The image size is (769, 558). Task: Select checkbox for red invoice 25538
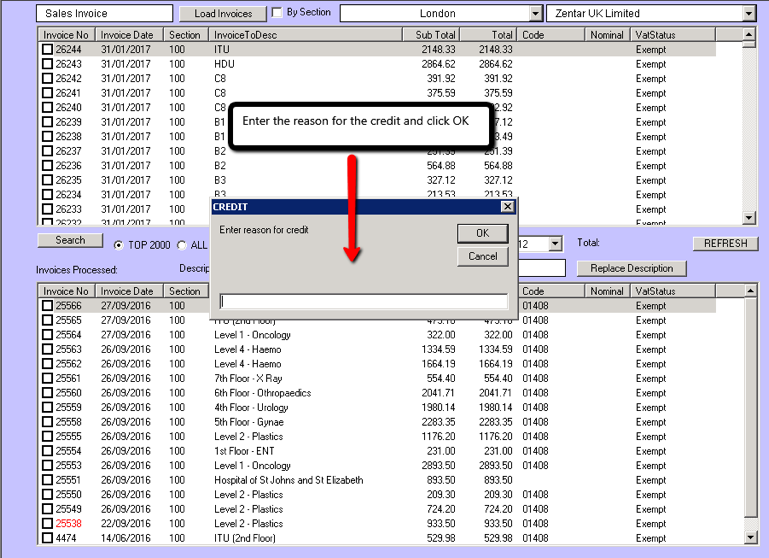pos(47,524)
